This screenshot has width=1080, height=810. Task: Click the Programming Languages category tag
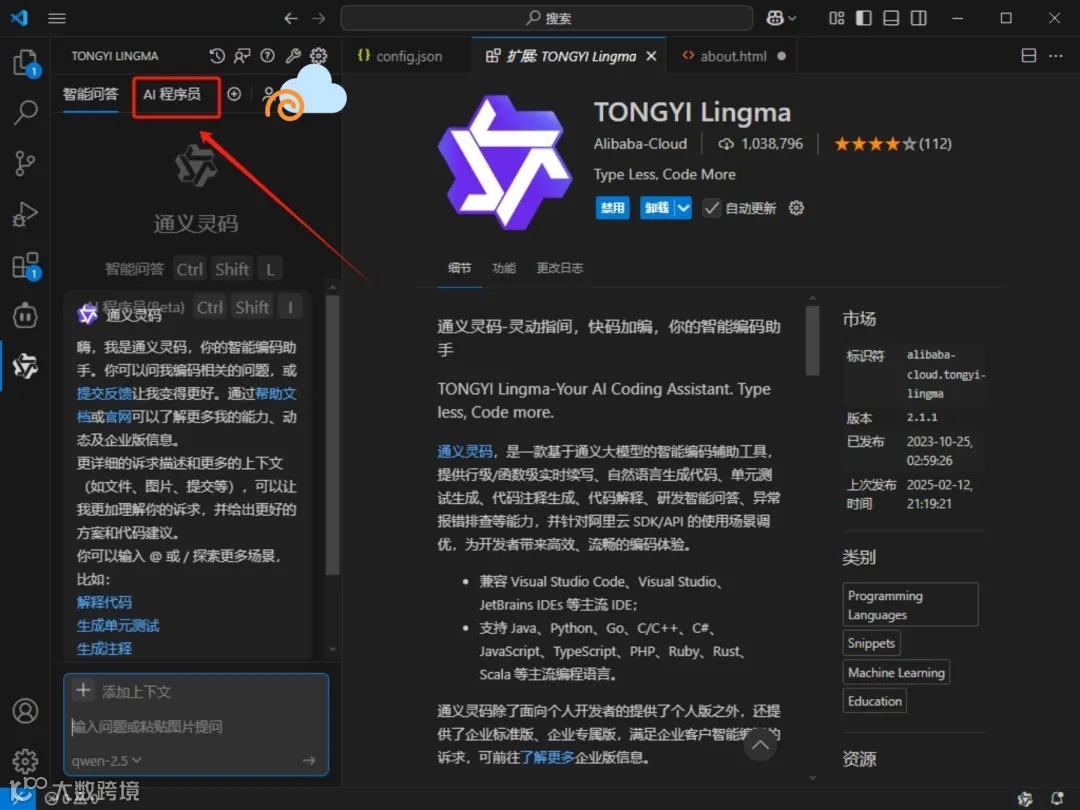click(910, 605)
